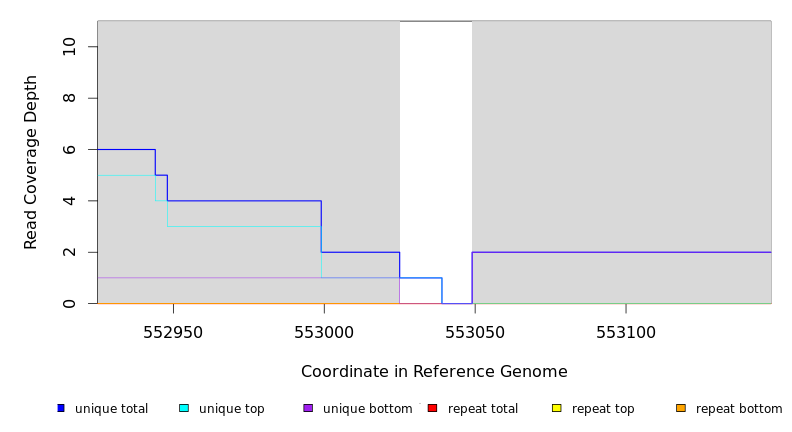Click the 553100 x-axis tick label
Image resolution: width=792 pixels, height=432 pixels.
626,332
